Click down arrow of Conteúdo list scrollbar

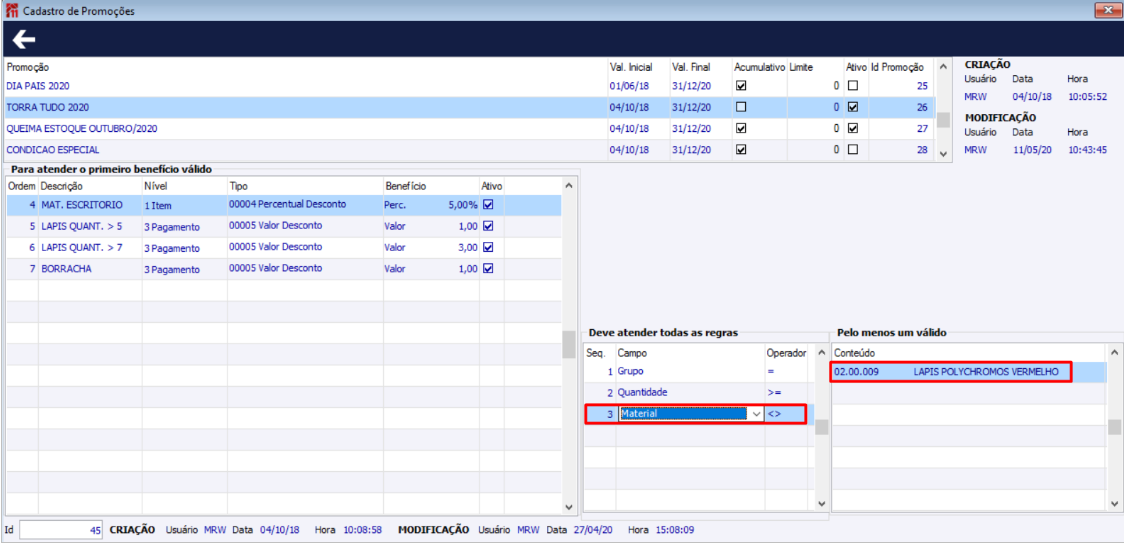click(1113, 504)
